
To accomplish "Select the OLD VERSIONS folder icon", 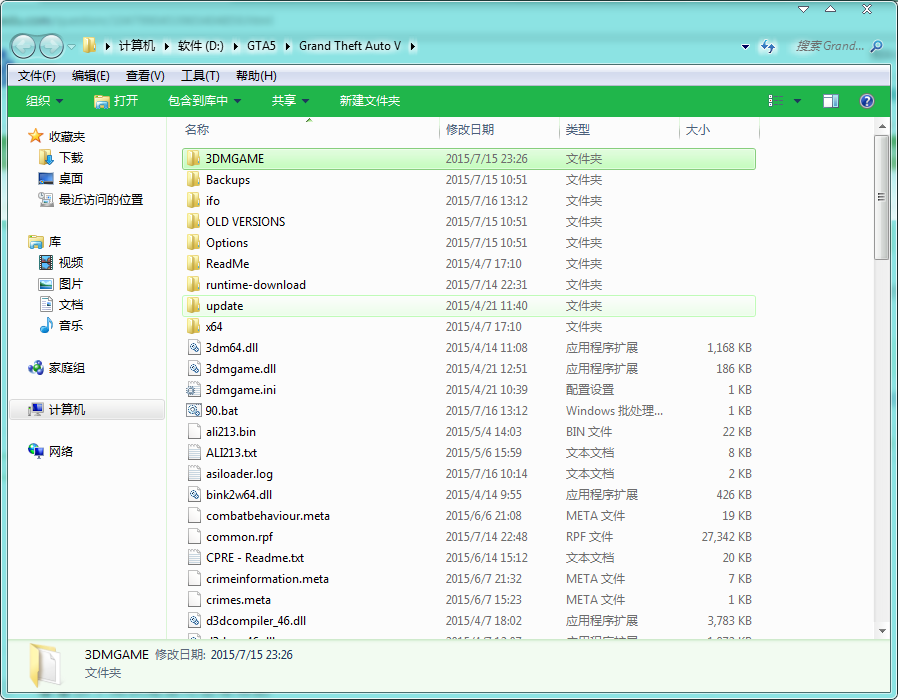I will [x=194, y=222].
